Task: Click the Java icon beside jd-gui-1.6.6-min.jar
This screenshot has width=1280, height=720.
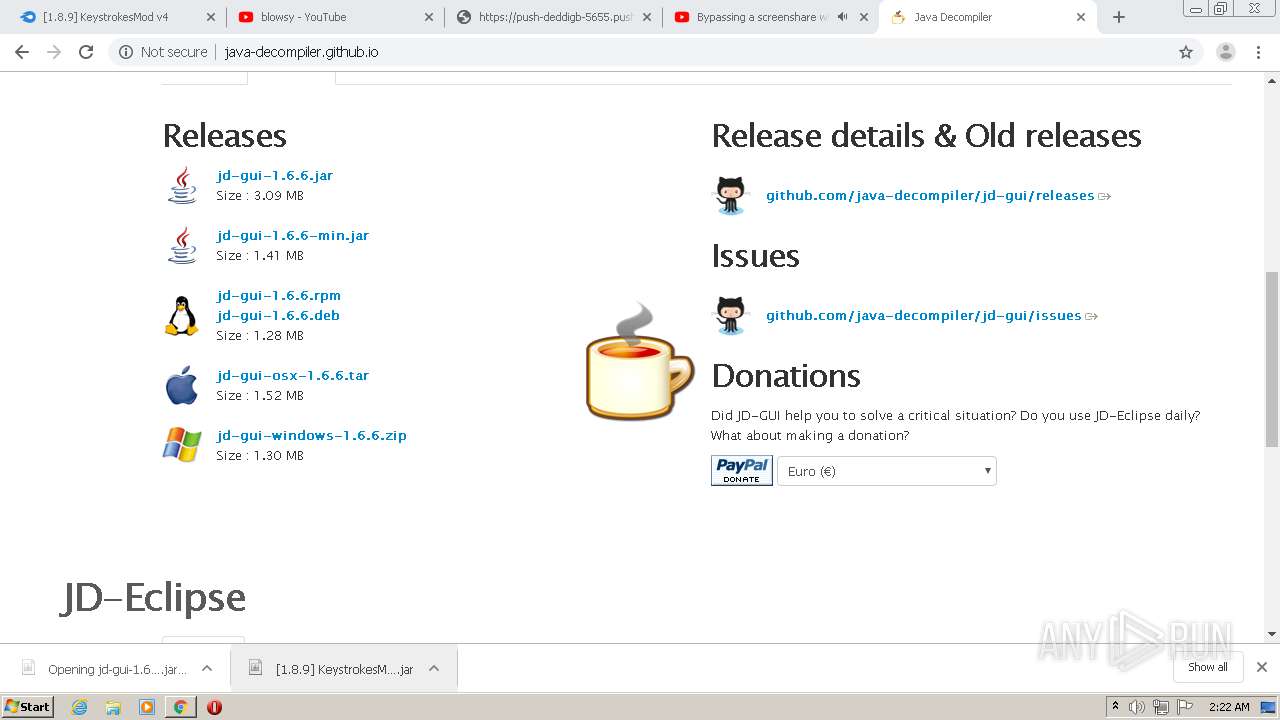Action: coord(182,245)
